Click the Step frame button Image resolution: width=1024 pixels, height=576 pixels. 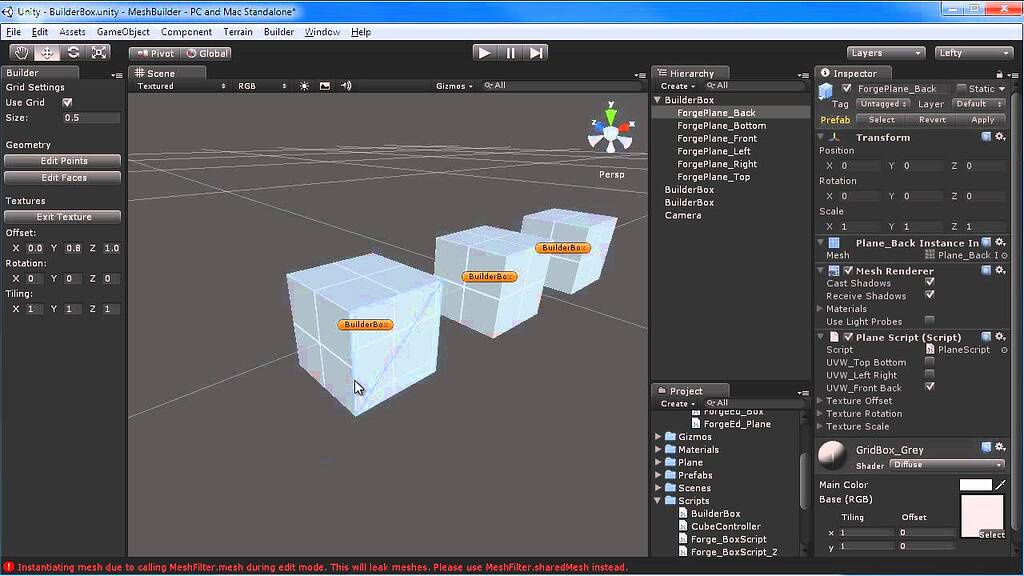pos(538,52)
